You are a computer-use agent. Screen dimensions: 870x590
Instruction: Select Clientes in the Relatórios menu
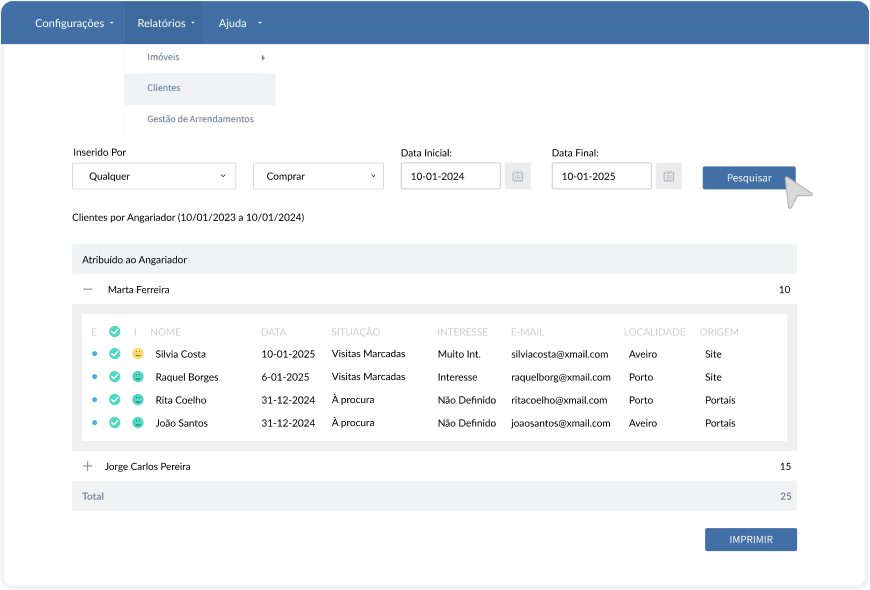click(x=162, y=88)
